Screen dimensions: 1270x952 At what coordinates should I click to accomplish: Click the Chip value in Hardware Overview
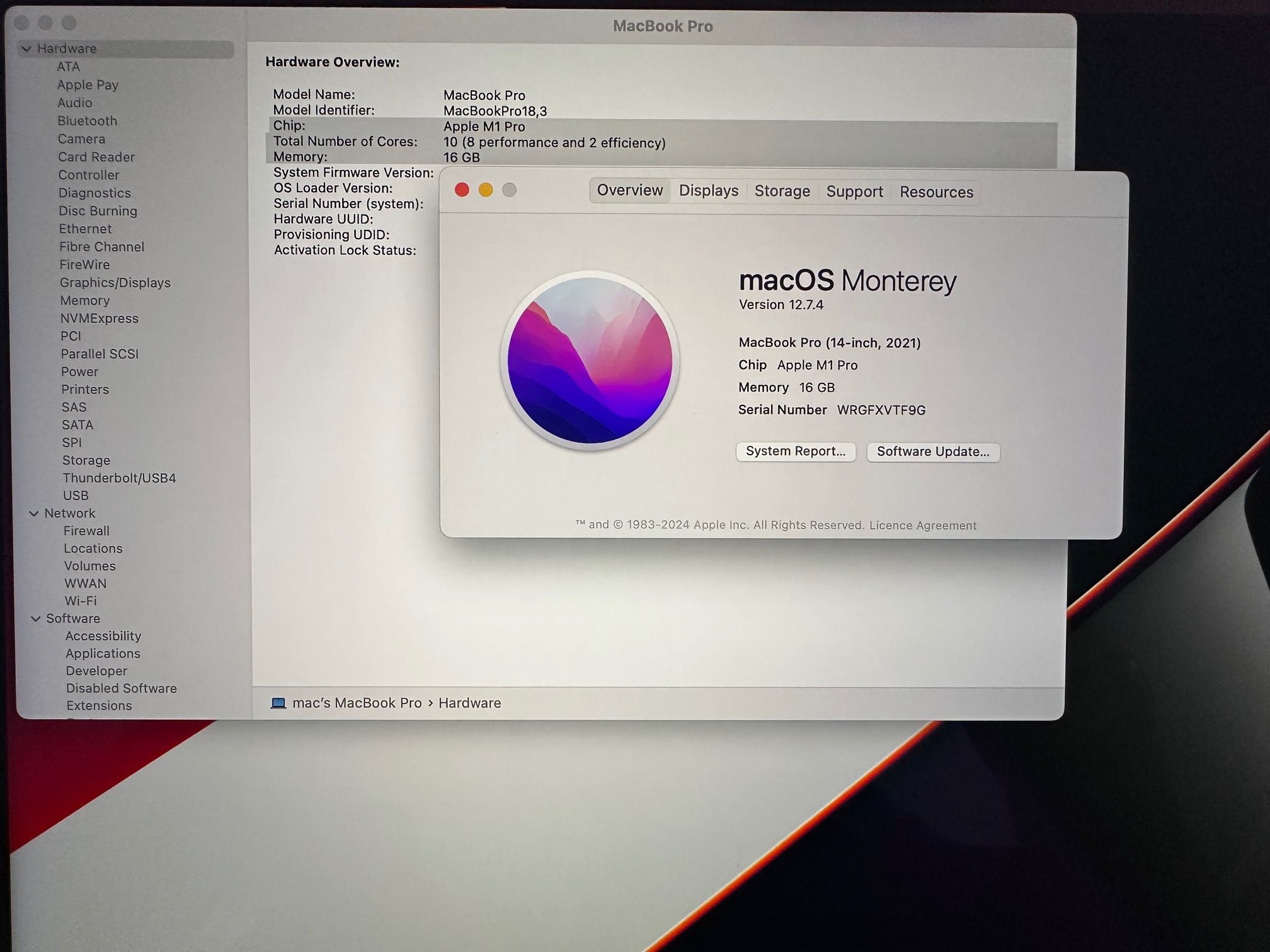484,127
